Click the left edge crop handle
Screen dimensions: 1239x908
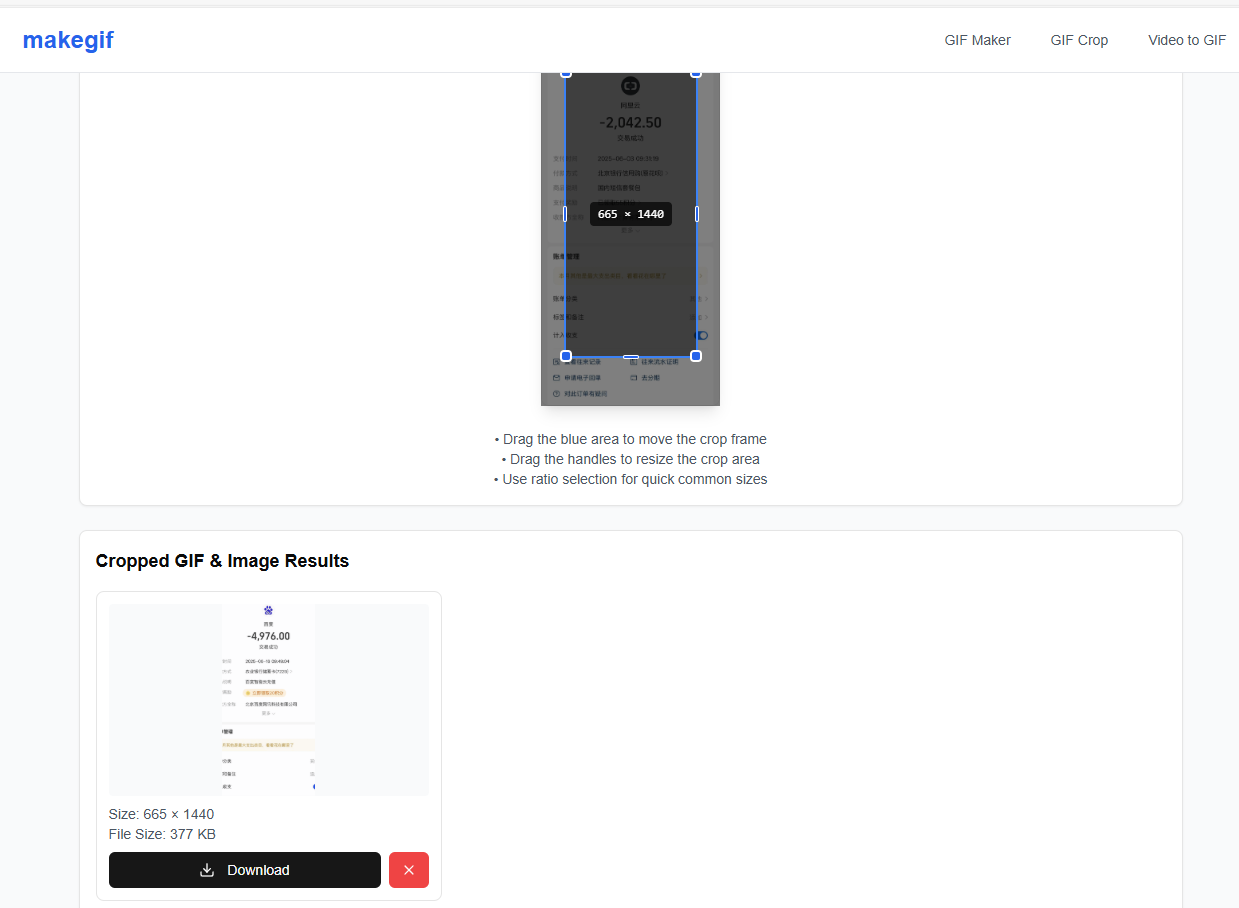pyautogui.click(x=565, y=214)
